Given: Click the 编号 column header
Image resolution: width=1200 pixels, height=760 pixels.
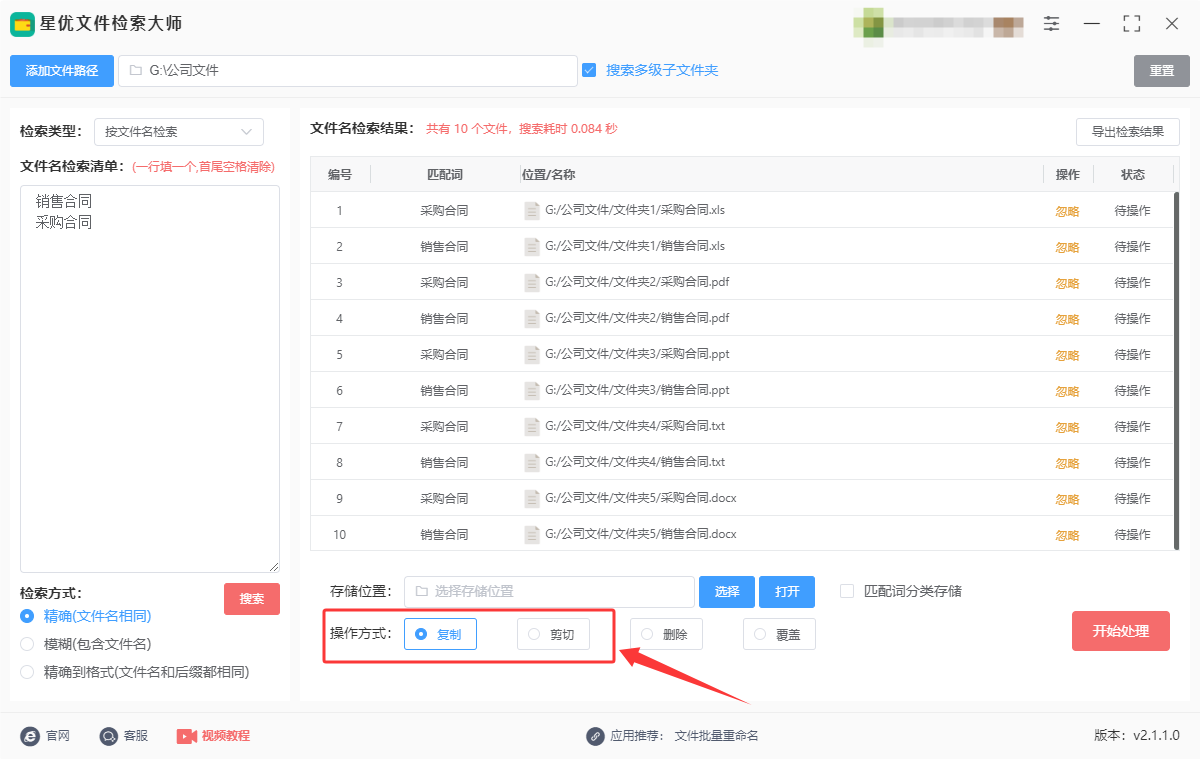Looking at the screenshot, I should pyautogui.click(x=340, y=175).
